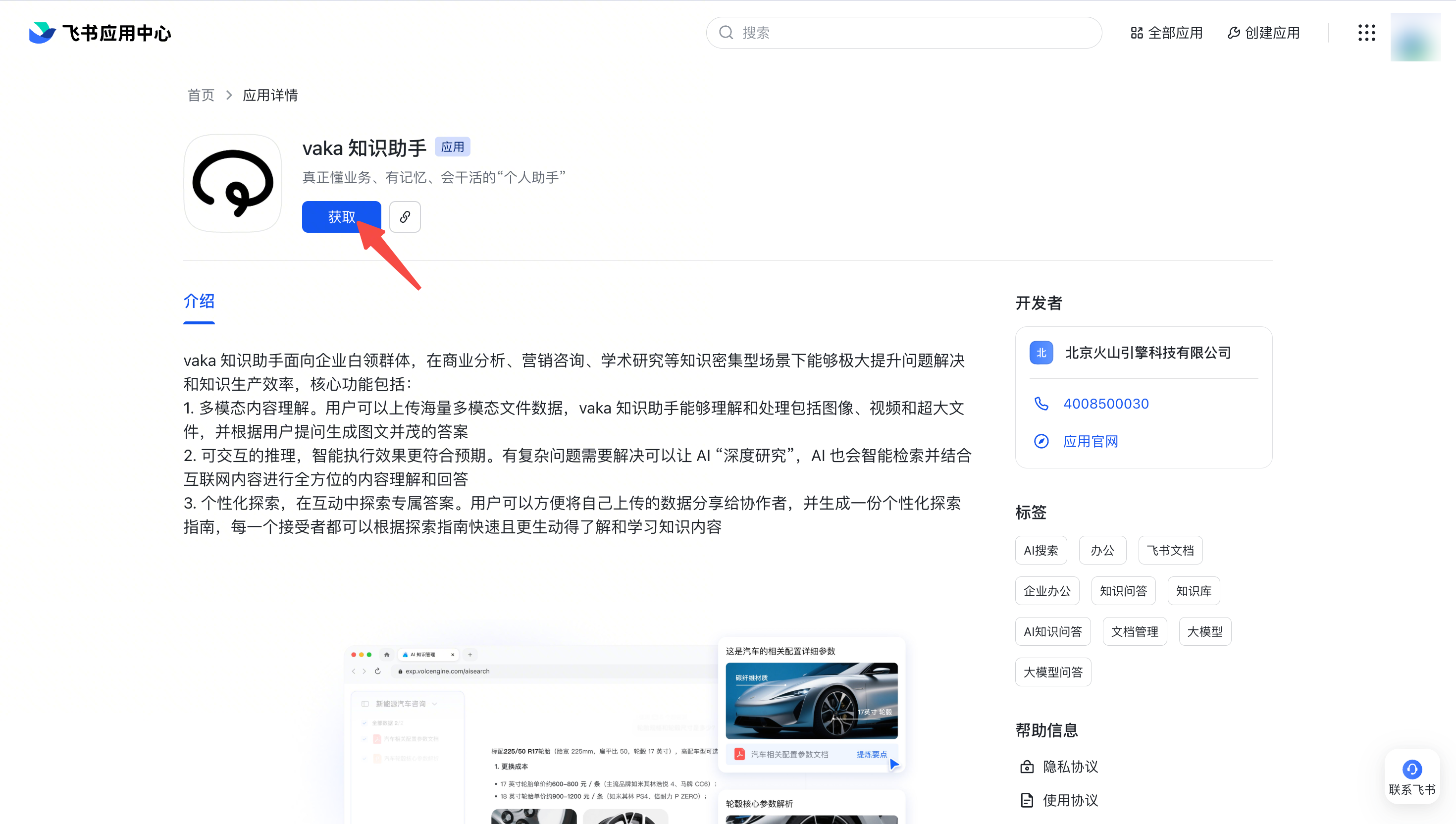Click the 应用详情 breadcrumb

[x=270, y=95]
